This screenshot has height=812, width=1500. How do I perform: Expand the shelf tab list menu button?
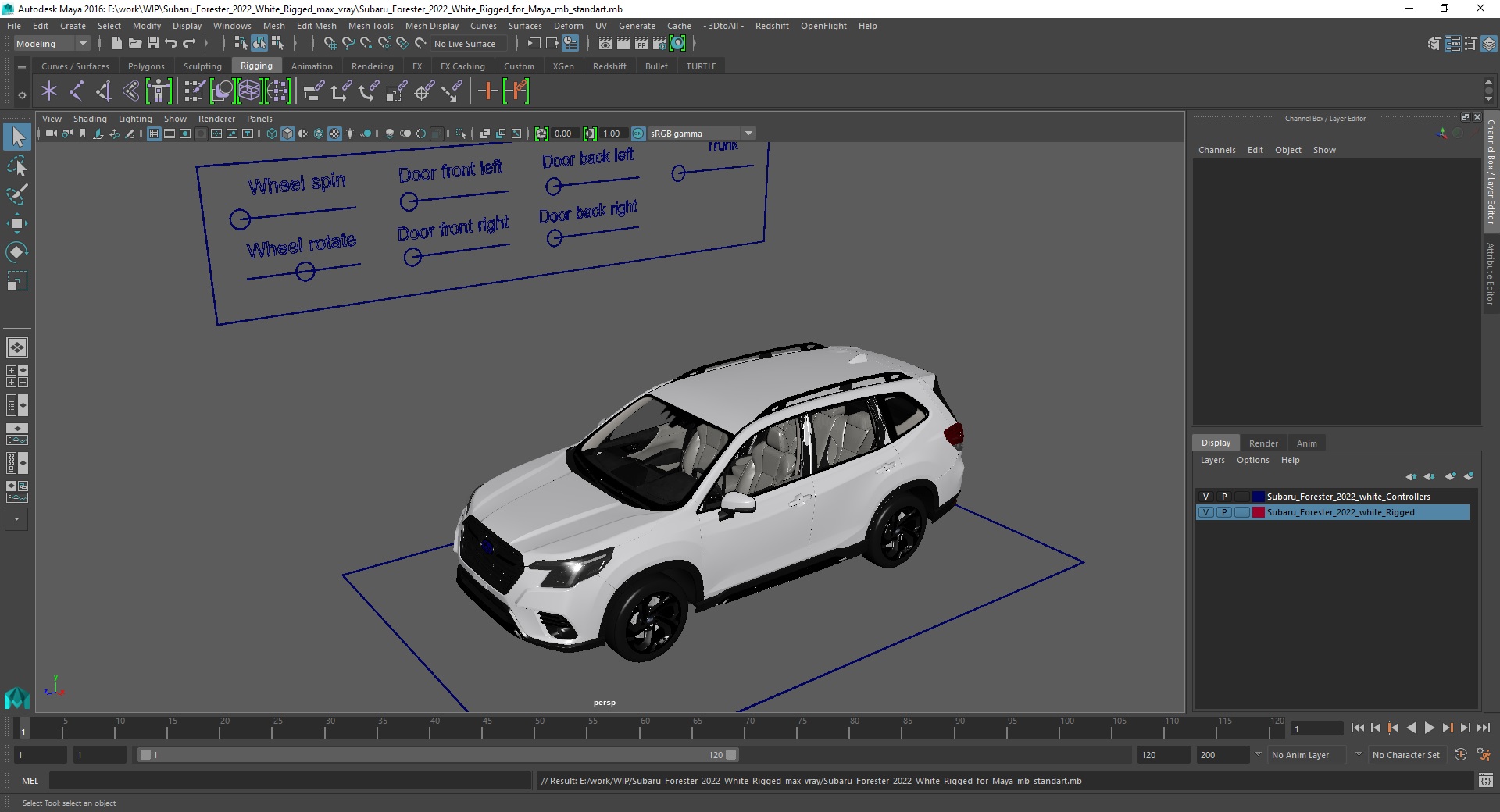pyautogui.click(x=22, y=67)
